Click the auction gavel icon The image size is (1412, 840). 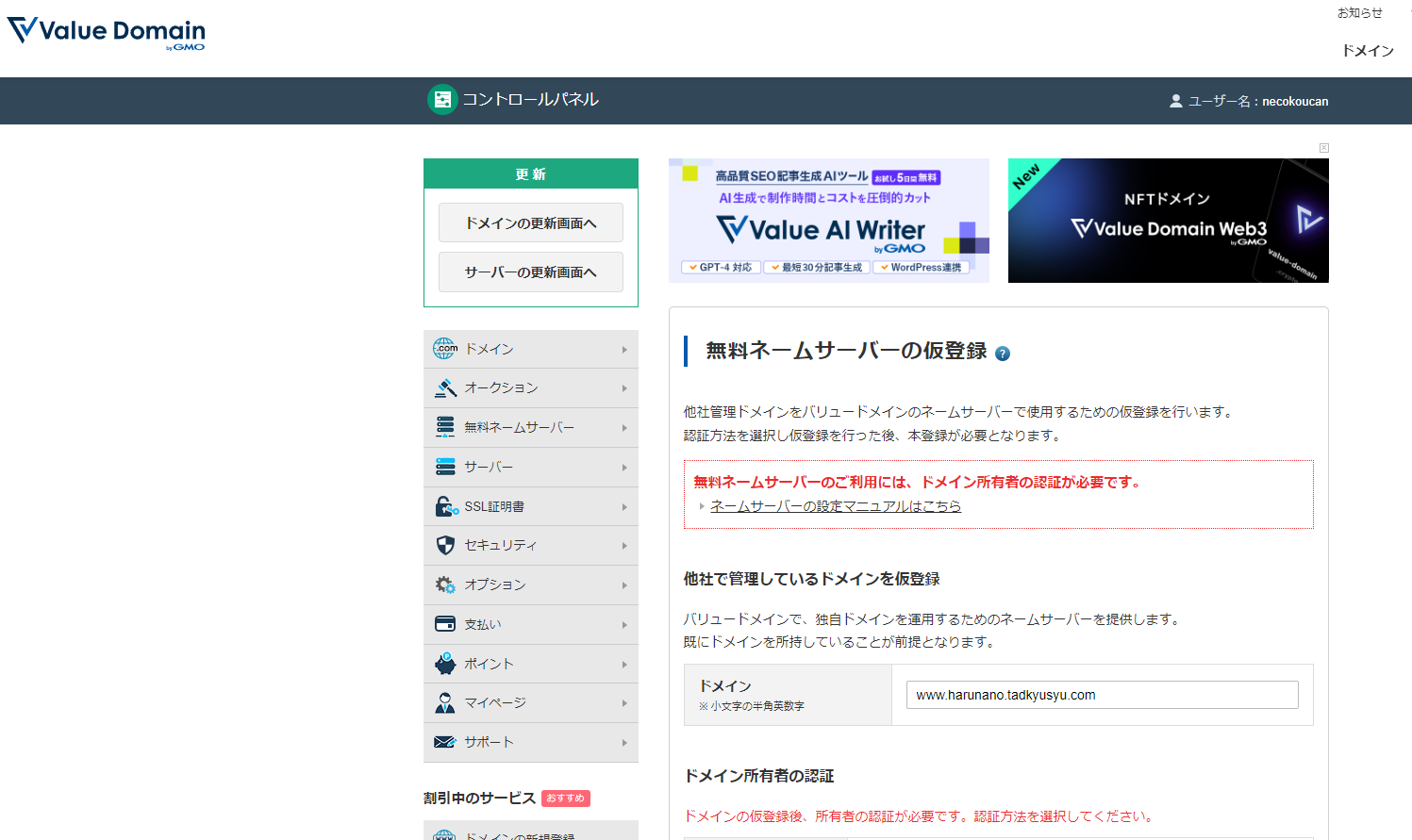pos(445,387)
